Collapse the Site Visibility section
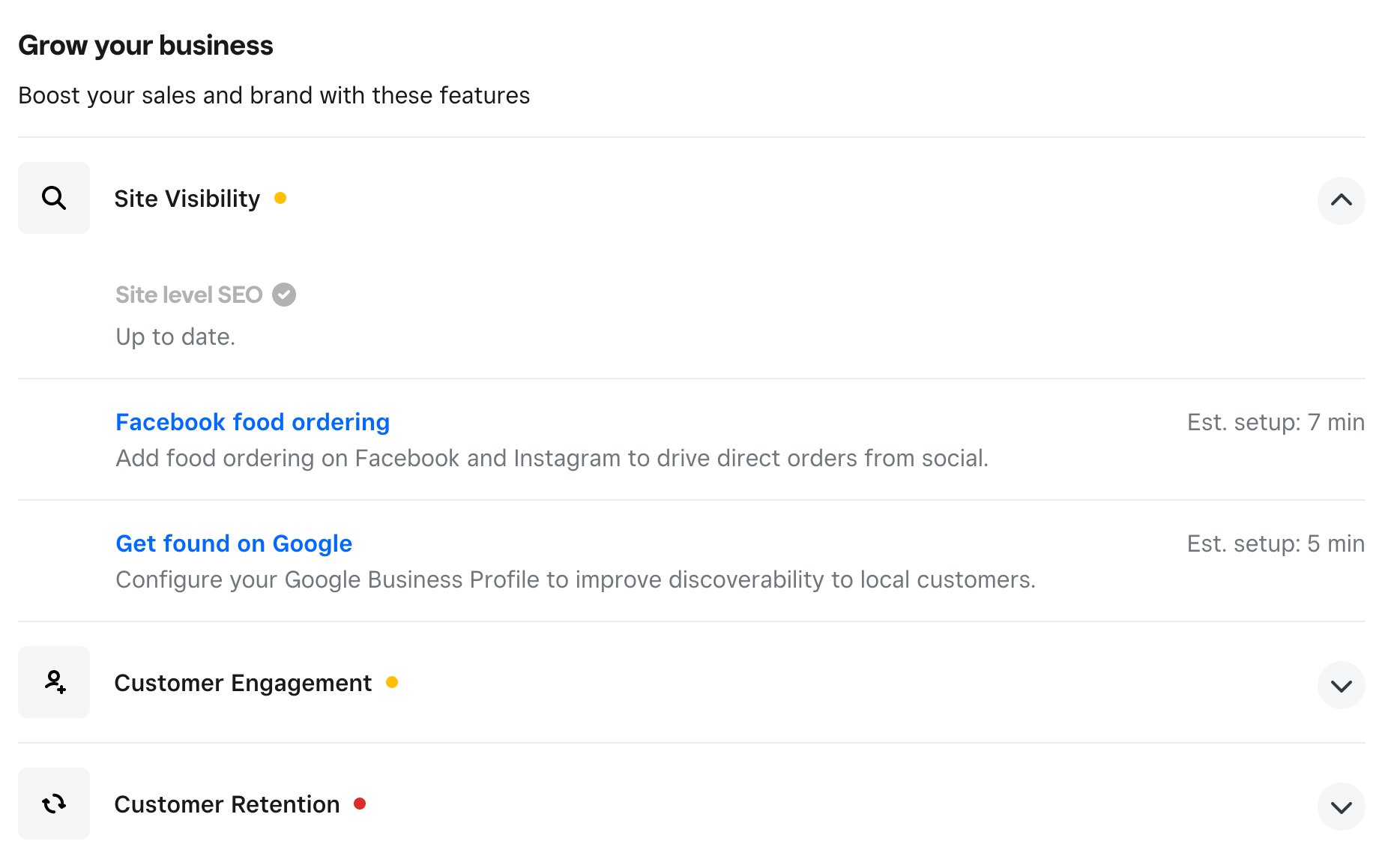 (x=1341, y=200)
